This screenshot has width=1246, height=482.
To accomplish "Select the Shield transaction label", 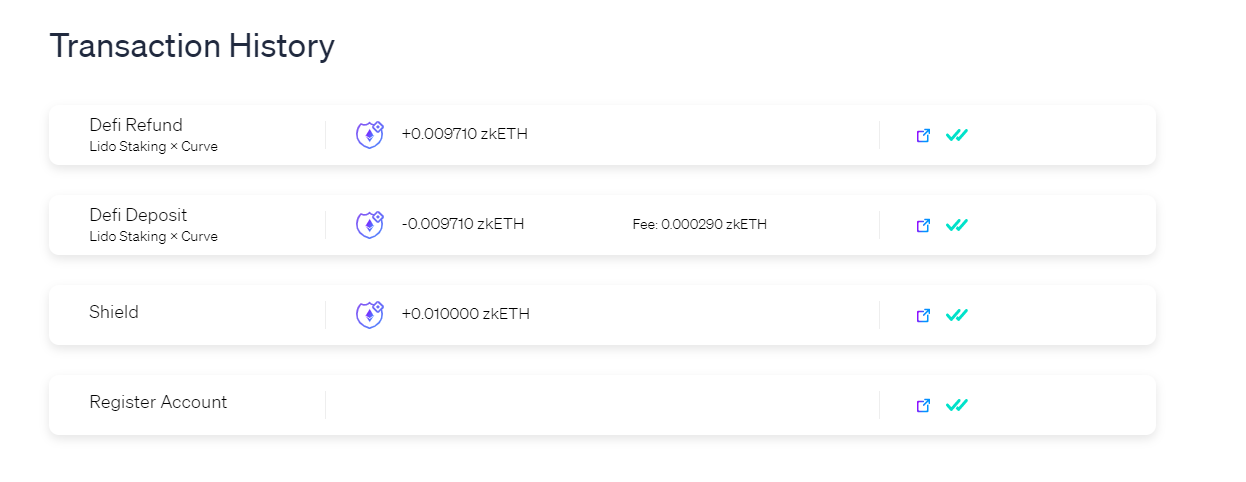I will [x=114, y=312].
